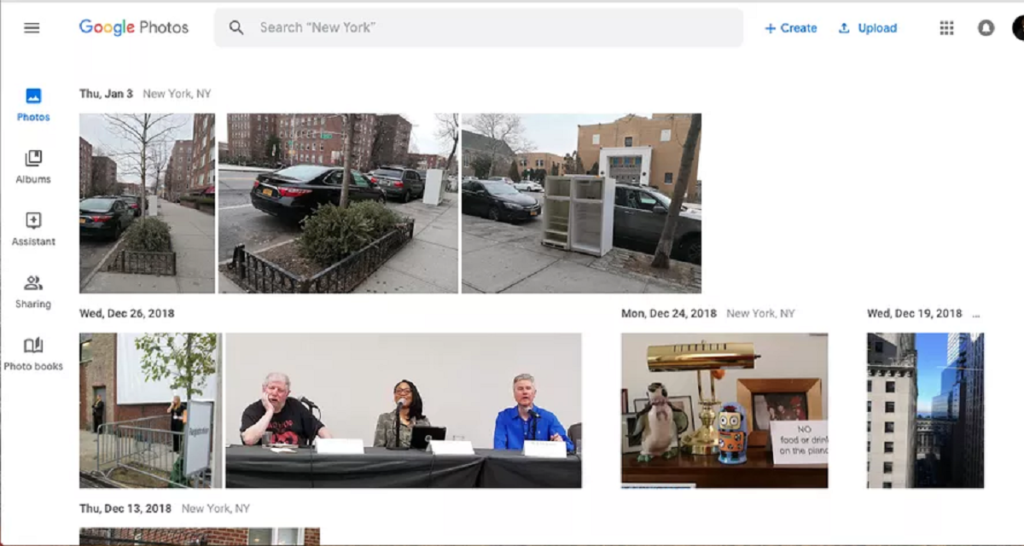
Task: Open the skyscraper photo from Dec 19
Action: pyautogui.click(x=925, y=410)
